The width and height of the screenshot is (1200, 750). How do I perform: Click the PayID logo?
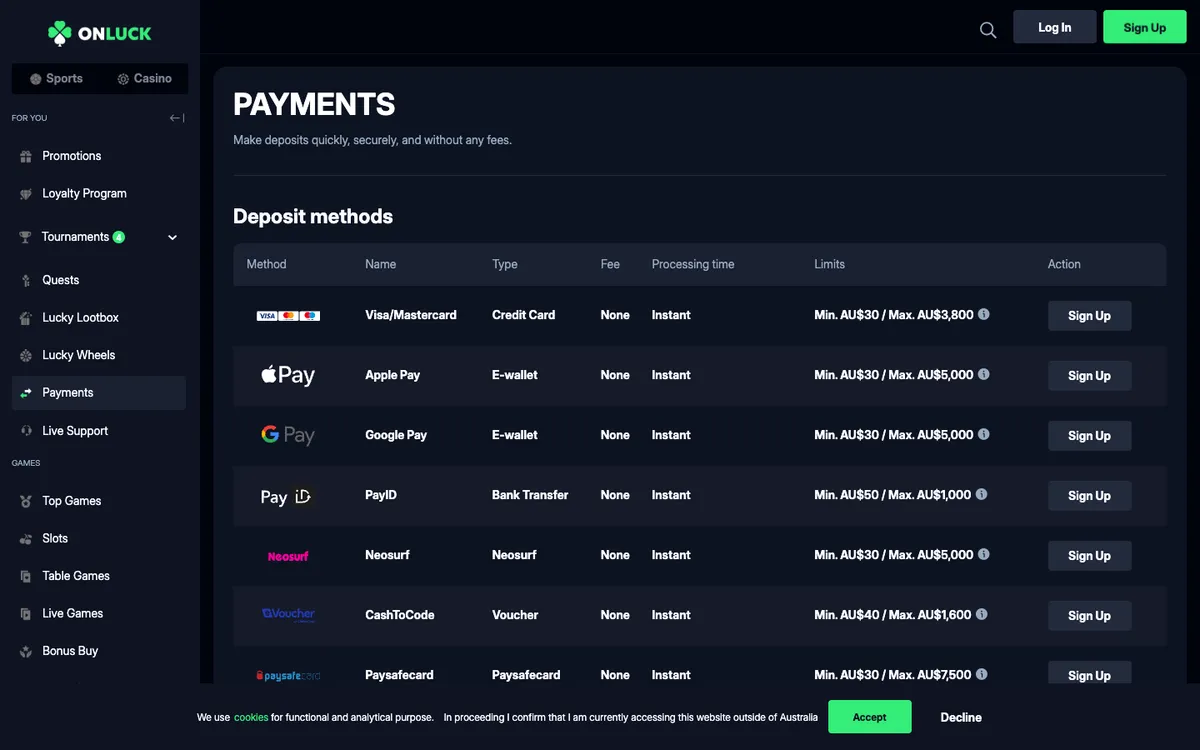pos(288,496)
